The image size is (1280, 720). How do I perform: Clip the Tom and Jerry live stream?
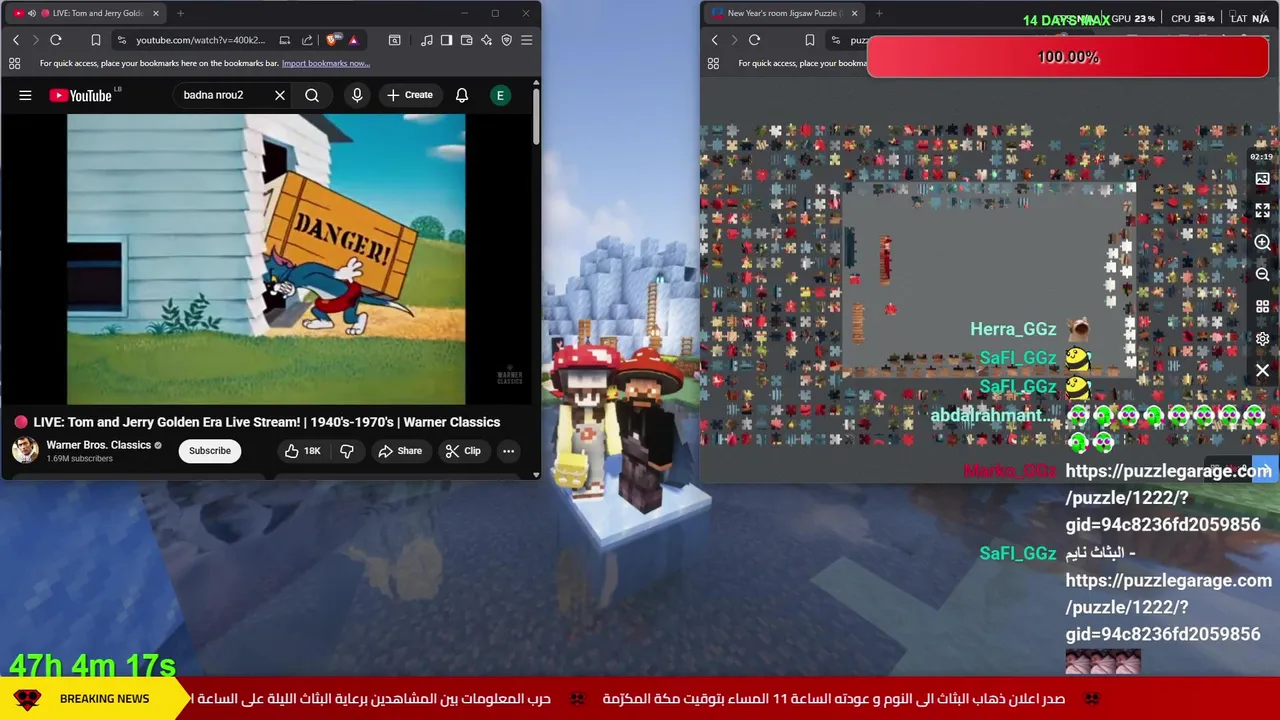pyautogui.click(x=463, y=451)
